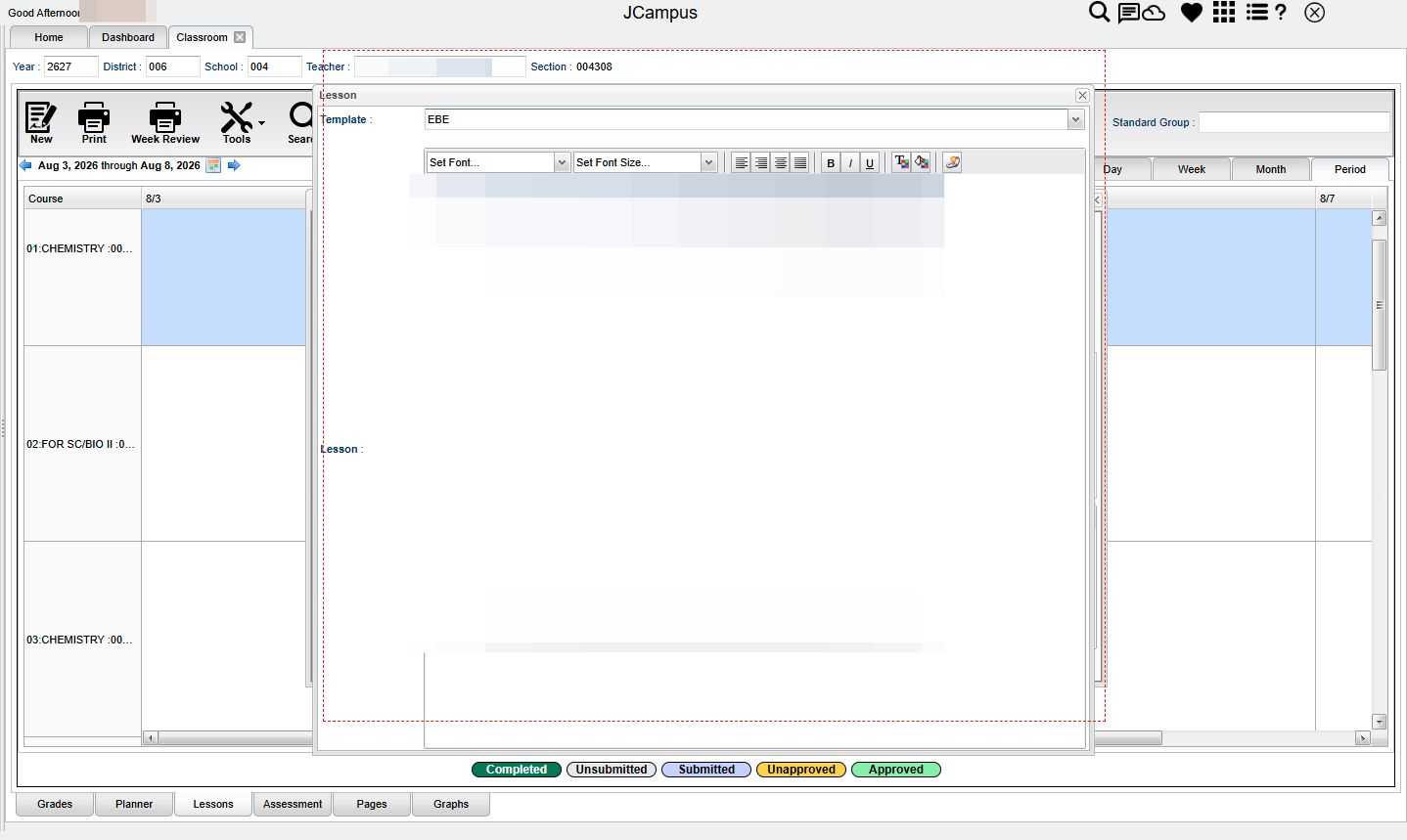Open the grid apps icon
Screen dimensions: 1407x840
tap(1224, 12)
